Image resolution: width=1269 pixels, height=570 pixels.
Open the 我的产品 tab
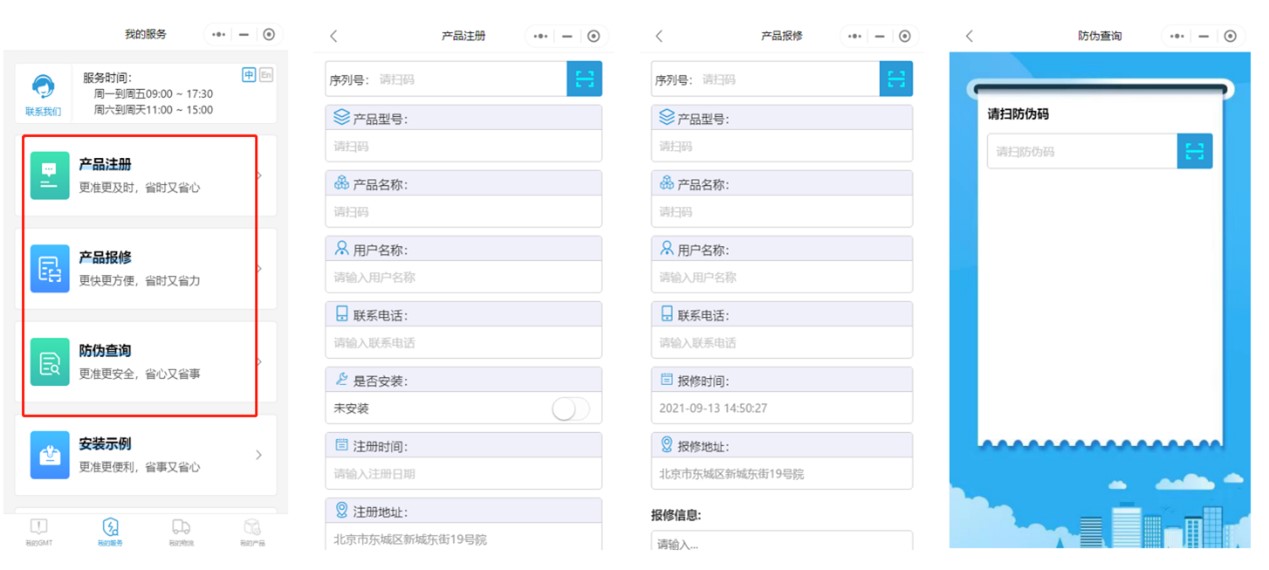pyautogui.click(x=252, y=530)
